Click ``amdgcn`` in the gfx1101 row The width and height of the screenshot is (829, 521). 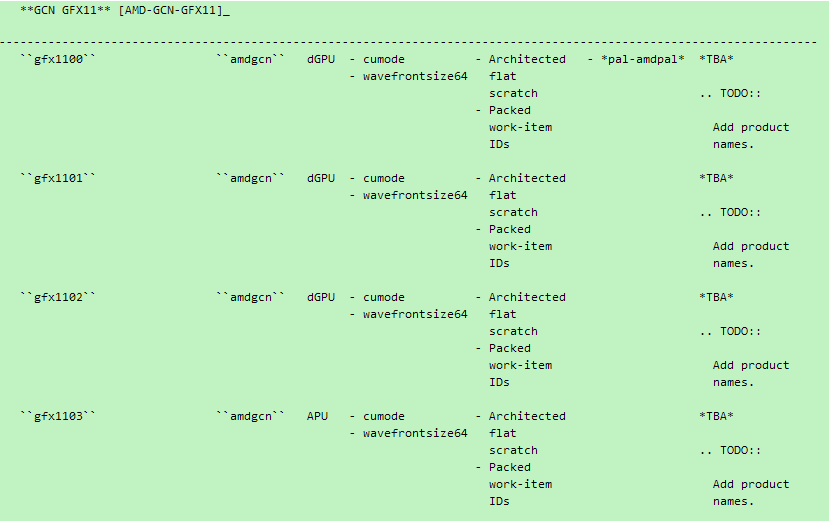pyautogui.click(x=251, y=178)
